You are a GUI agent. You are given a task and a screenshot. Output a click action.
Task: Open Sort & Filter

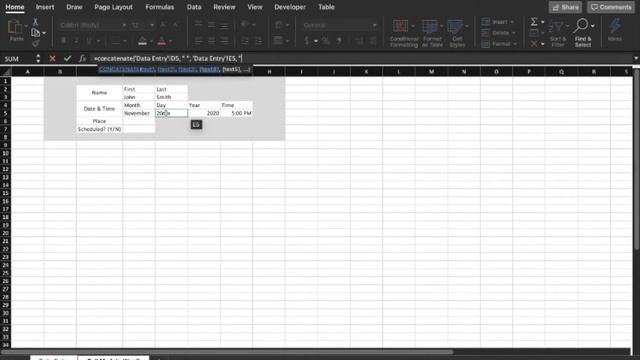[558, 33]
